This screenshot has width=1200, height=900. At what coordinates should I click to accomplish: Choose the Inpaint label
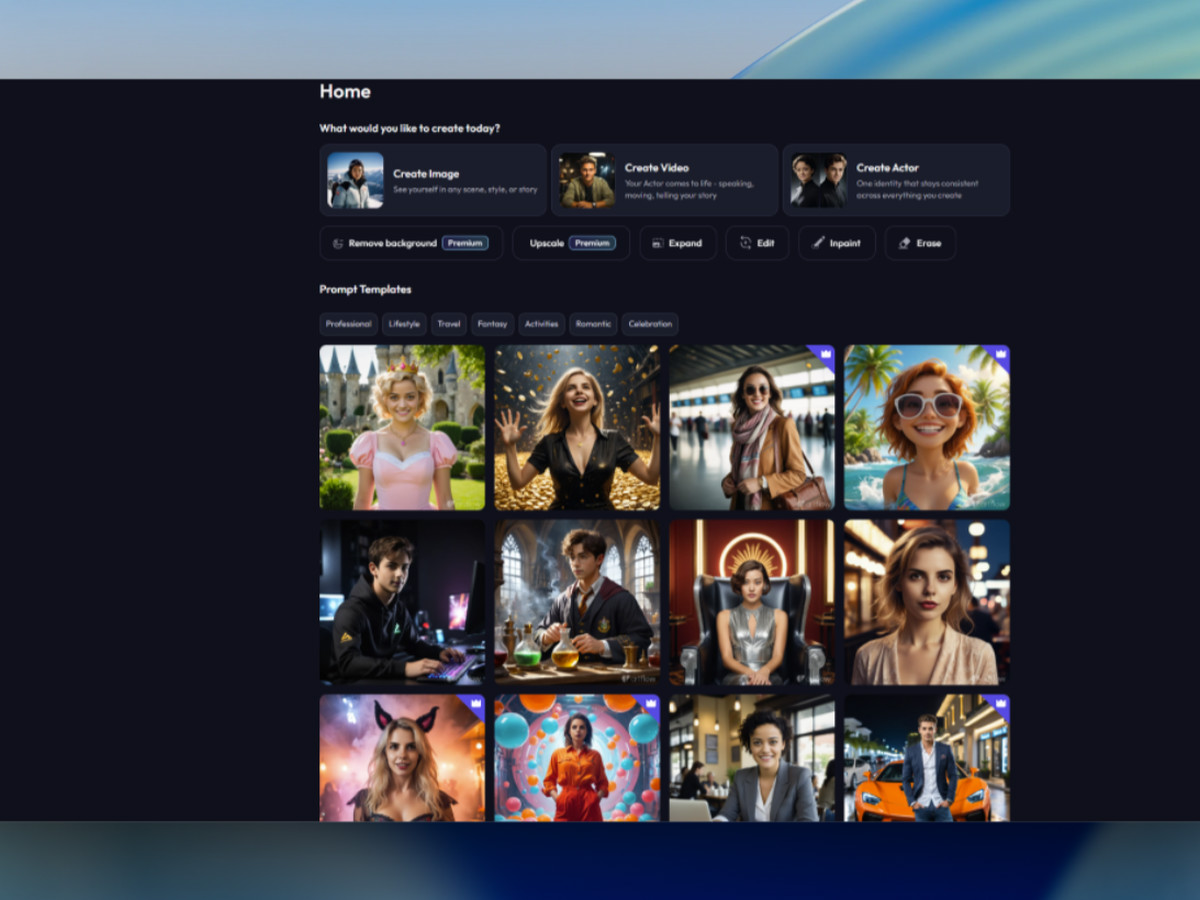tap(845, 243)
